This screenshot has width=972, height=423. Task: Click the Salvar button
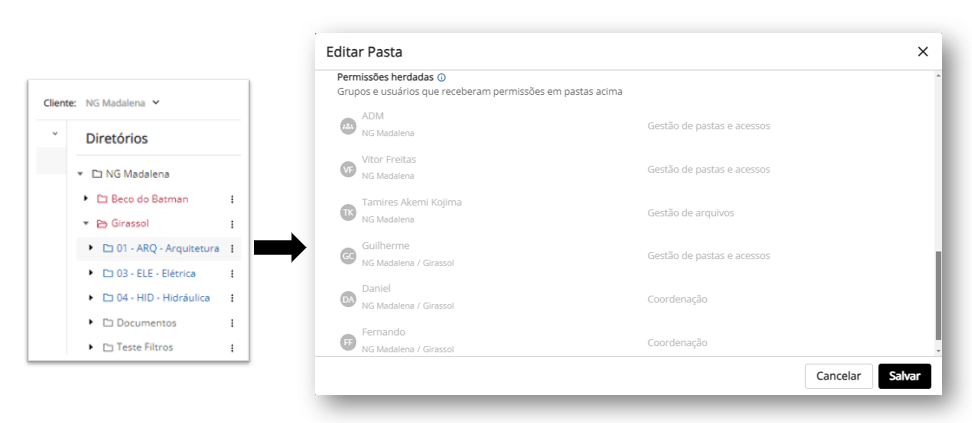[904, 376]
